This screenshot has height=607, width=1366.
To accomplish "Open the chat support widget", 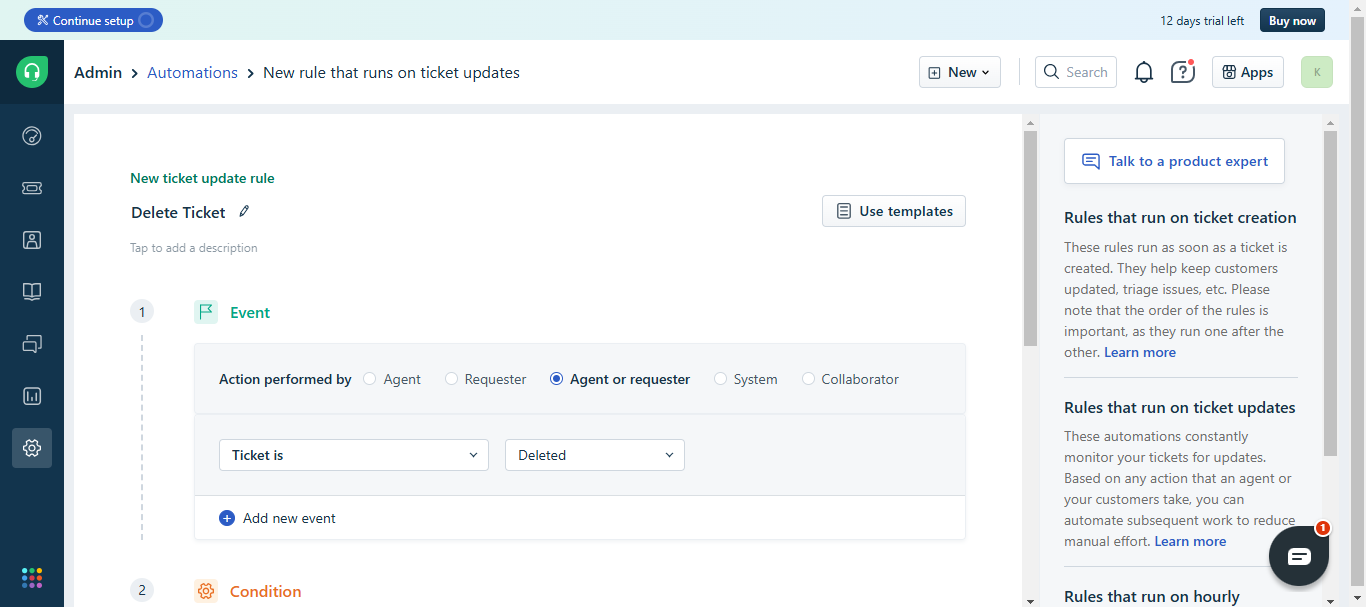I will [x=1299, y=556].
